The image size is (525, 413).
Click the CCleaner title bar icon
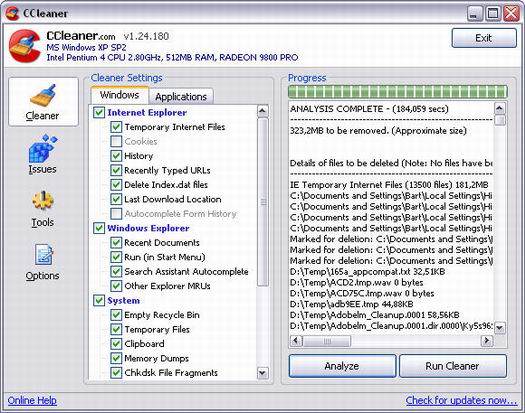[12, 14]
